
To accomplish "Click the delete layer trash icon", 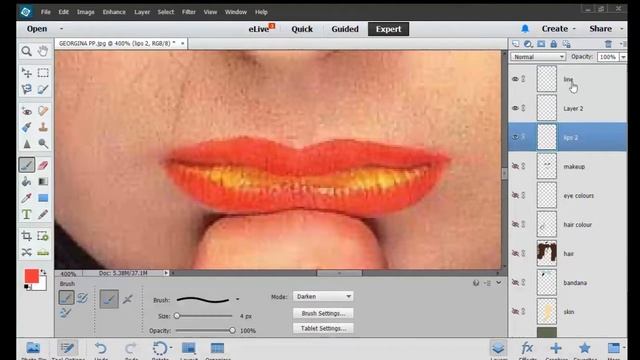I will click(x=608, y=44).
